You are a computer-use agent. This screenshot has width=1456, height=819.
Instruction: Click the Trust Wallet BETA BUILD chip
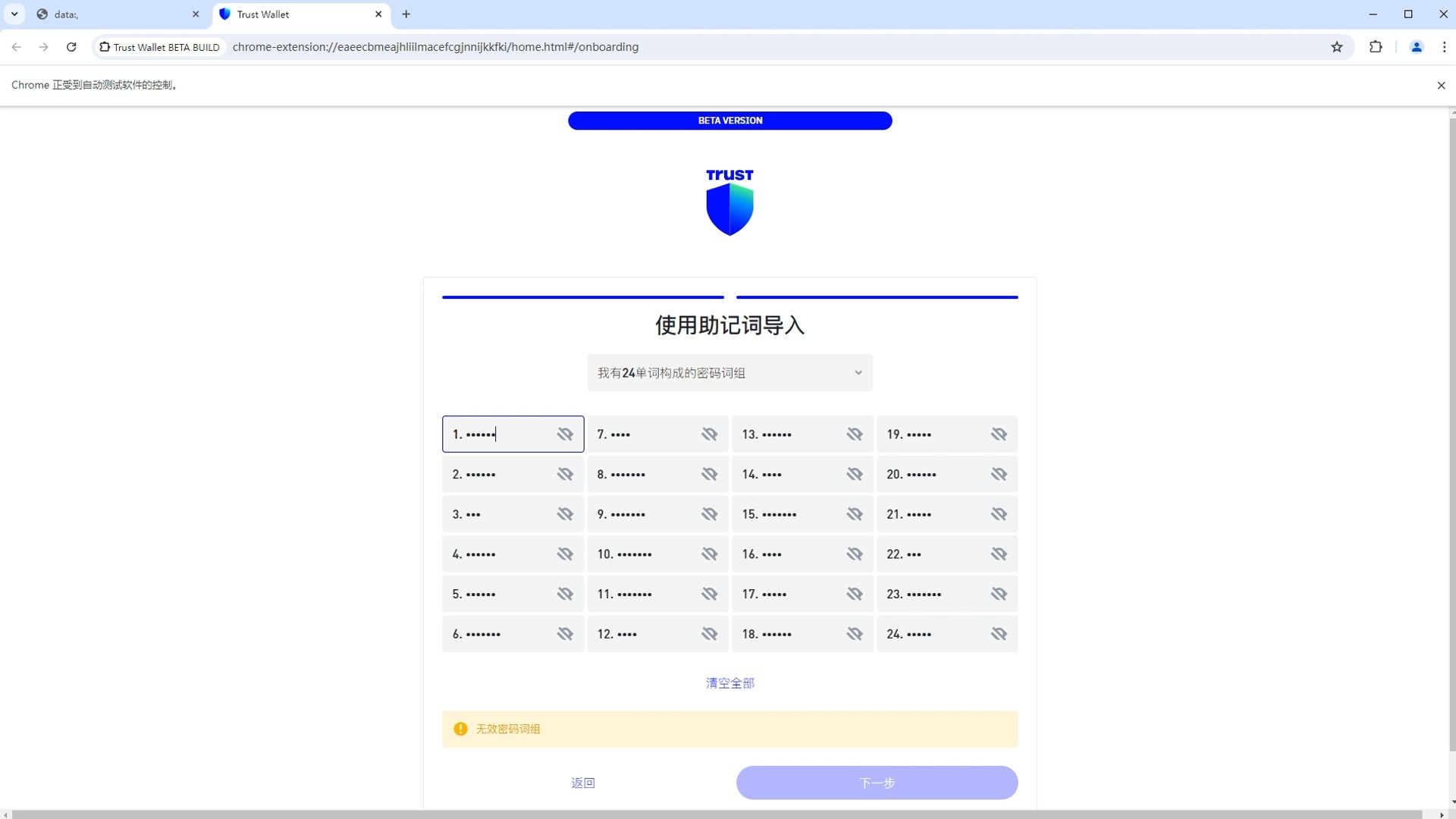click(160, 47)
